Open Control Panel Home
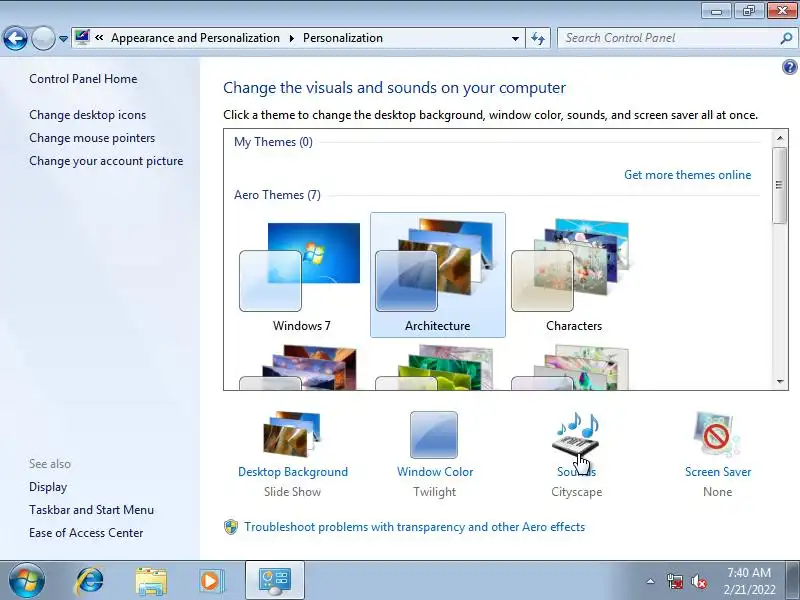Viewport: 800px width, 600px height. 83,79
